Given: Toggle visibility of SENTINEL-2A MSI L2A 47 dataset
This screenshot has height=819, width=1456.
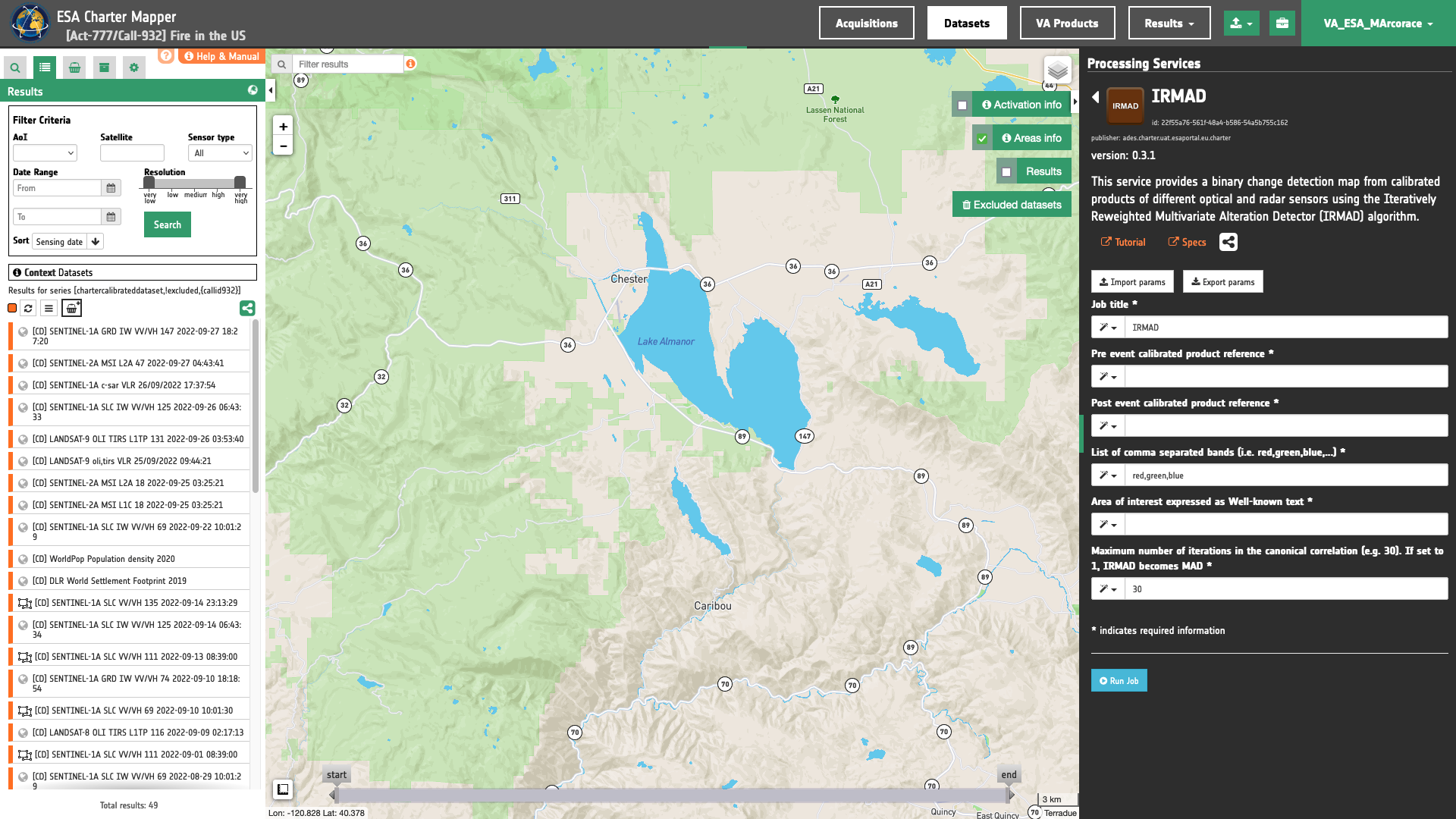Looking at the screenshot, I should (24, 363).
